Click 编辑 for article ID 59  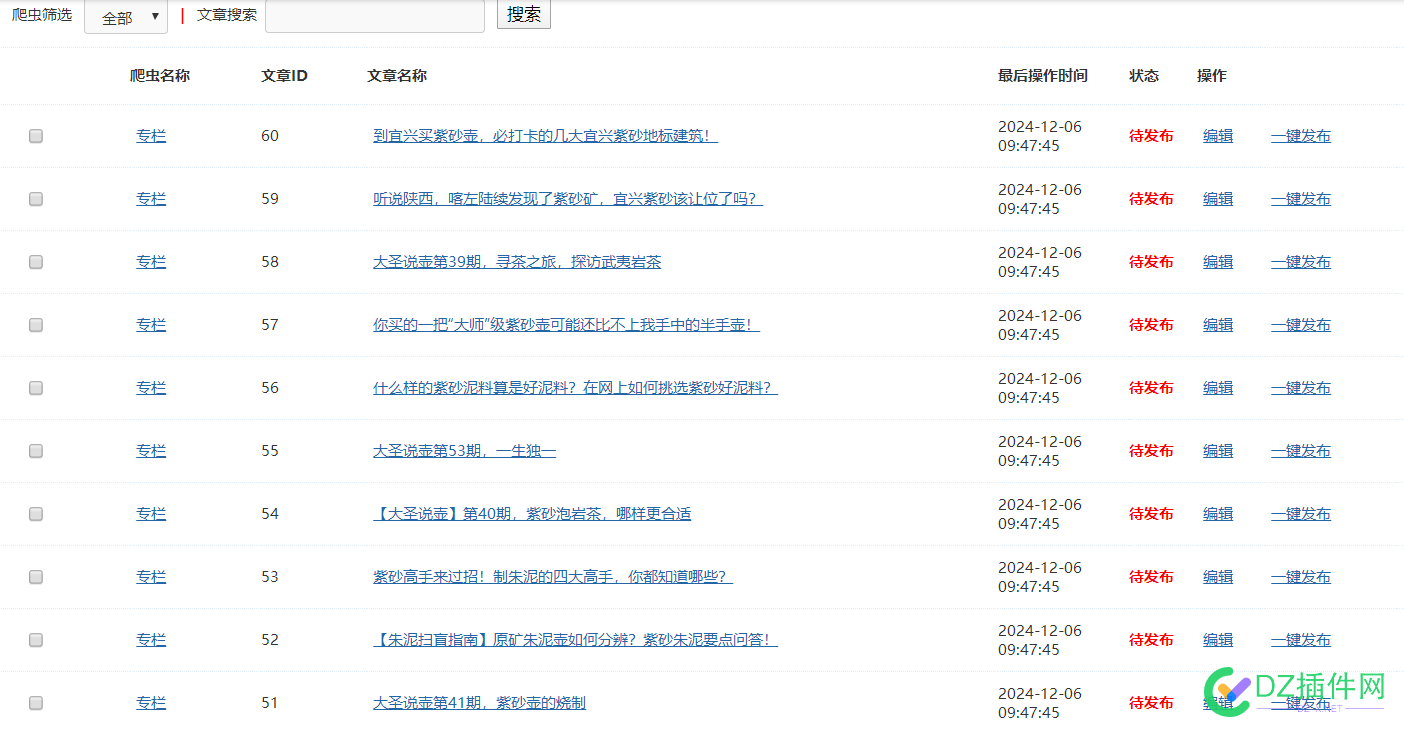tap(1218, 199)
